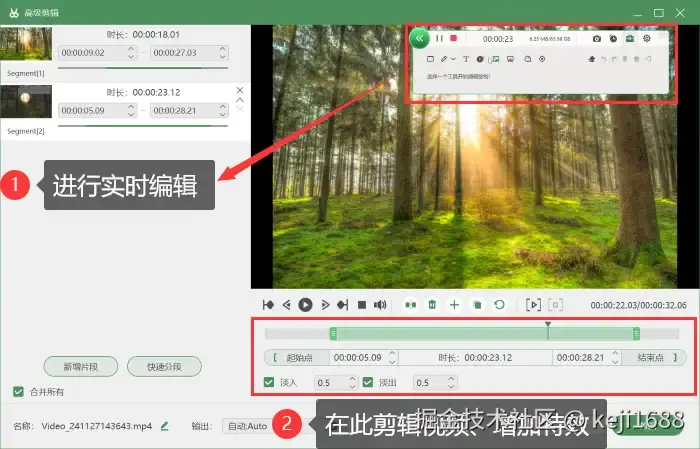Increase the fade-in duration value
The height and width of the screenshot is (449, 700).
click(x=352, y=378)
